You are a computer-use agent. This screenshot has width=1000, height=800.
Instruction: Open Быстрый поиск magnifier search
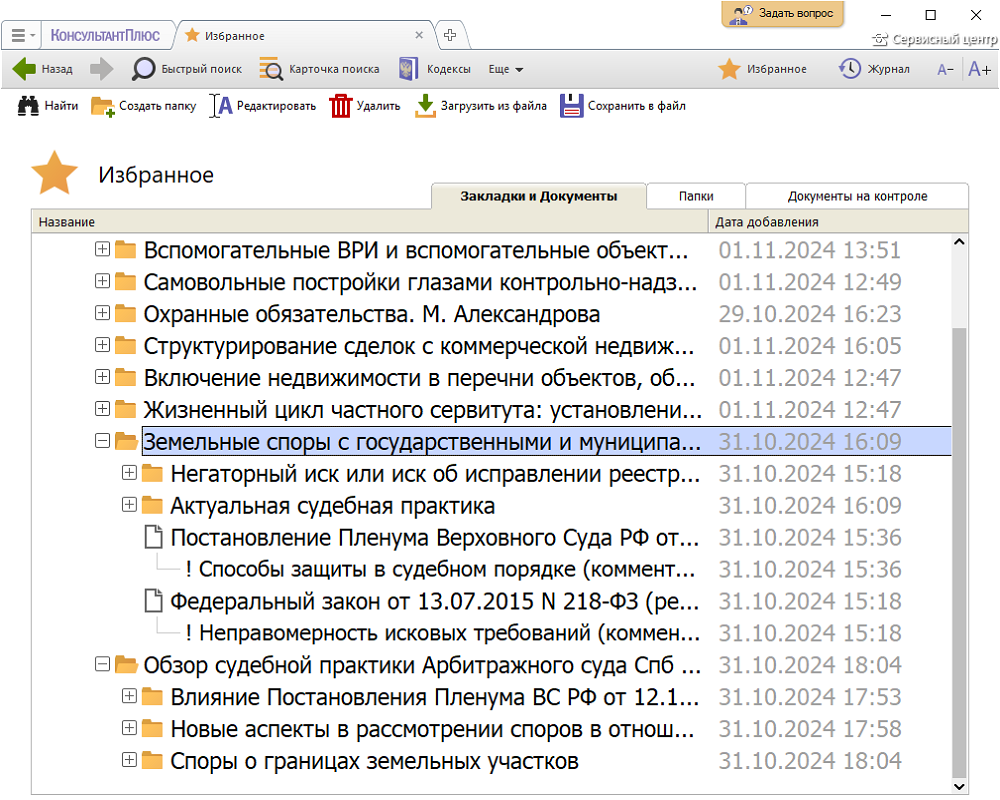click(x=145, y=69)
